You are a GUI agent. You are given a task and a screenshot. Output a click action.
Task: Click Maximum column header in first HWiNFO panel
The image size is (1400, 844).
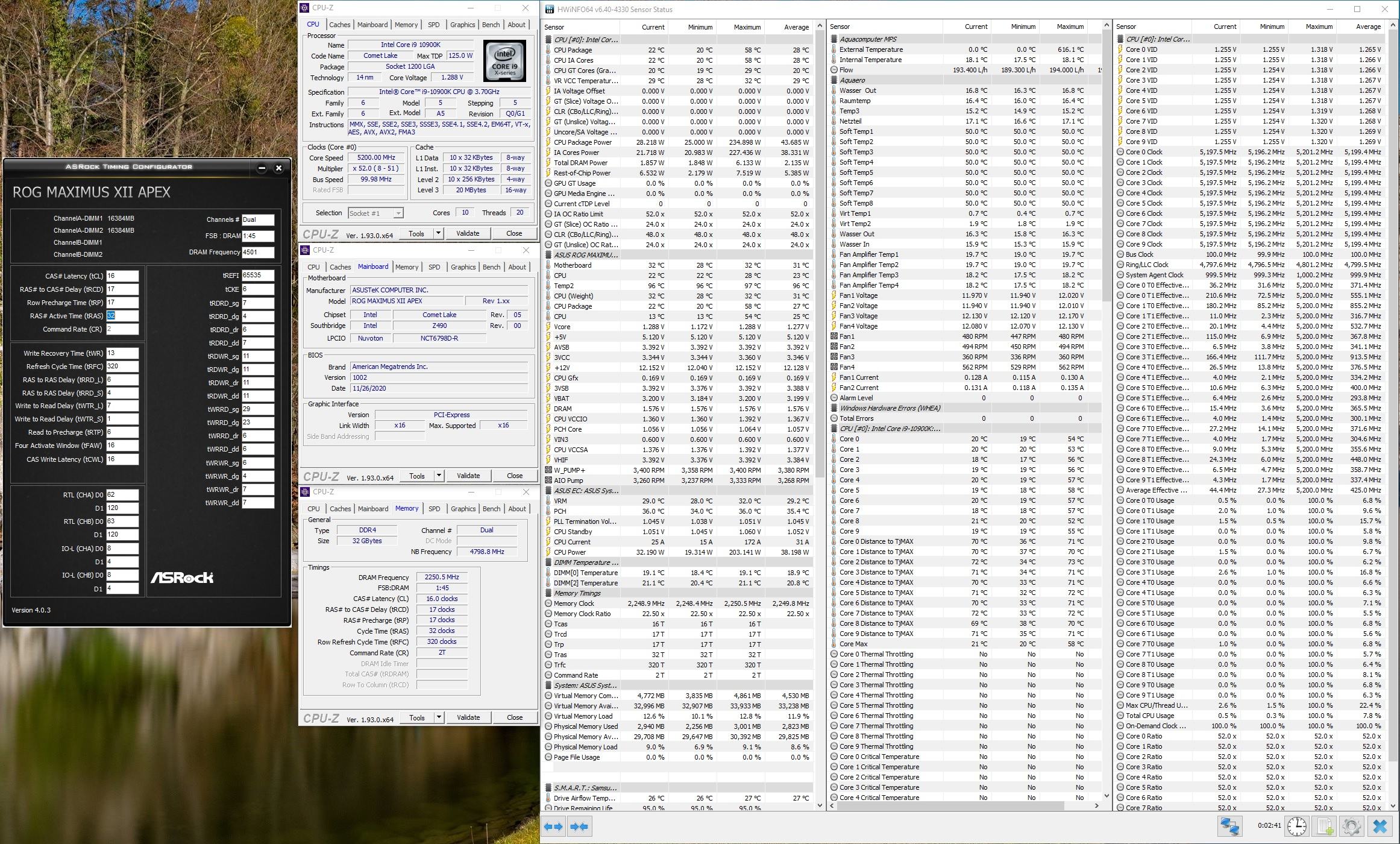click(x=740, y=27)
